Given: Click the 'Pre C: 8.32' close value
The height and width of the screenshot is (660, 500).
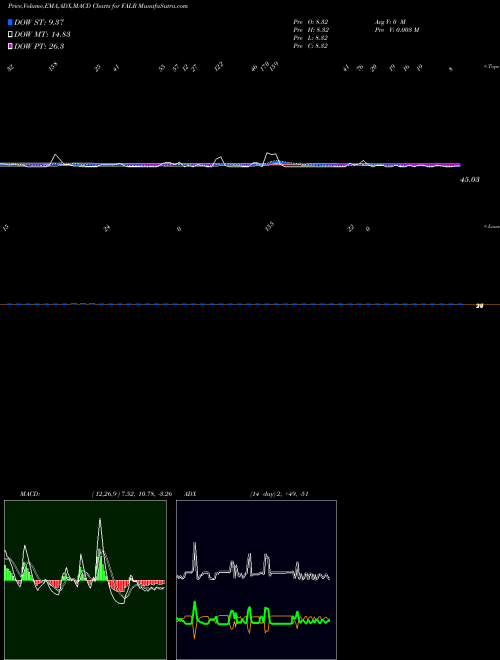Looking at the screenshot, I should [x=311, y=46].
